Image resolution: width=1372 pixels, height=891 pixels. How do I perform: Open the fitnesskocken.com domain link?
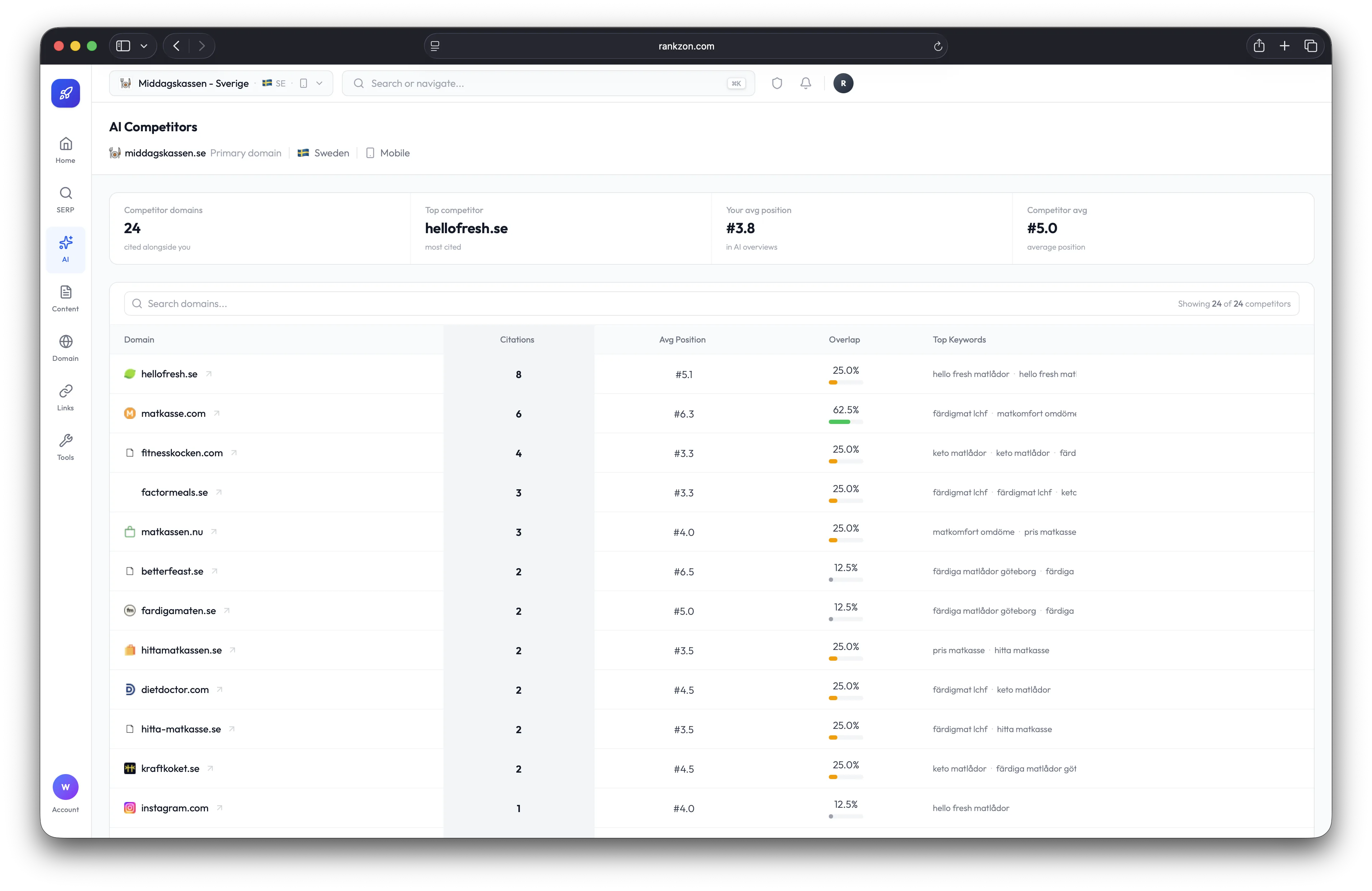[x=182, y=453]
